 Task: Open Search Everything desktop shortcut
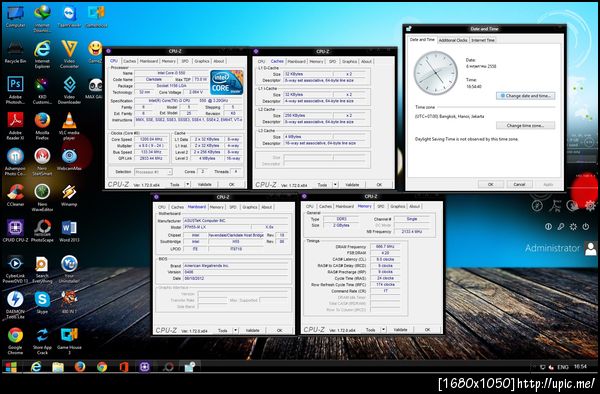pyautogui.click(x=42, y=269)
